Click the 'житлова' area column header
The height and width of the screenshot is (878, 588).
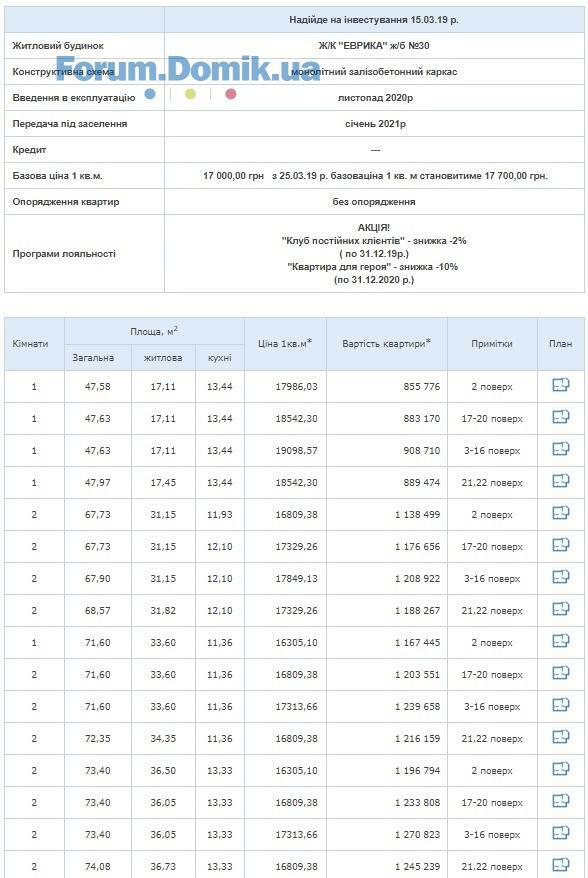pos(163,357)
